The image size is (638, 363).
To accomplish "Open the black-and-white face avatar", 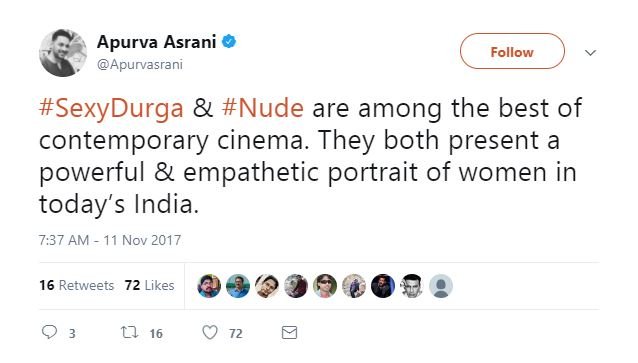I will [412, 286].
